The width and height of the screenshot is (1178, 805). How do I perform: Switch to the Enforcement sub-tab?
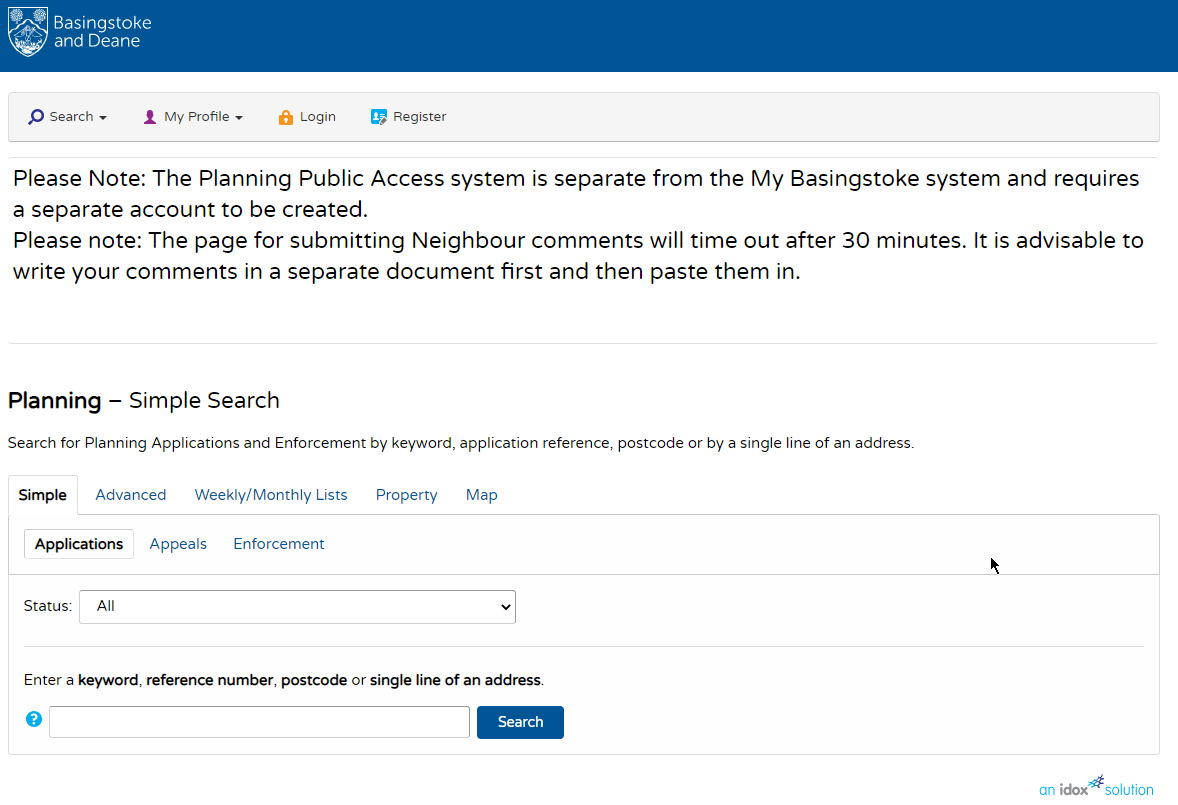(x=279, y=544)
